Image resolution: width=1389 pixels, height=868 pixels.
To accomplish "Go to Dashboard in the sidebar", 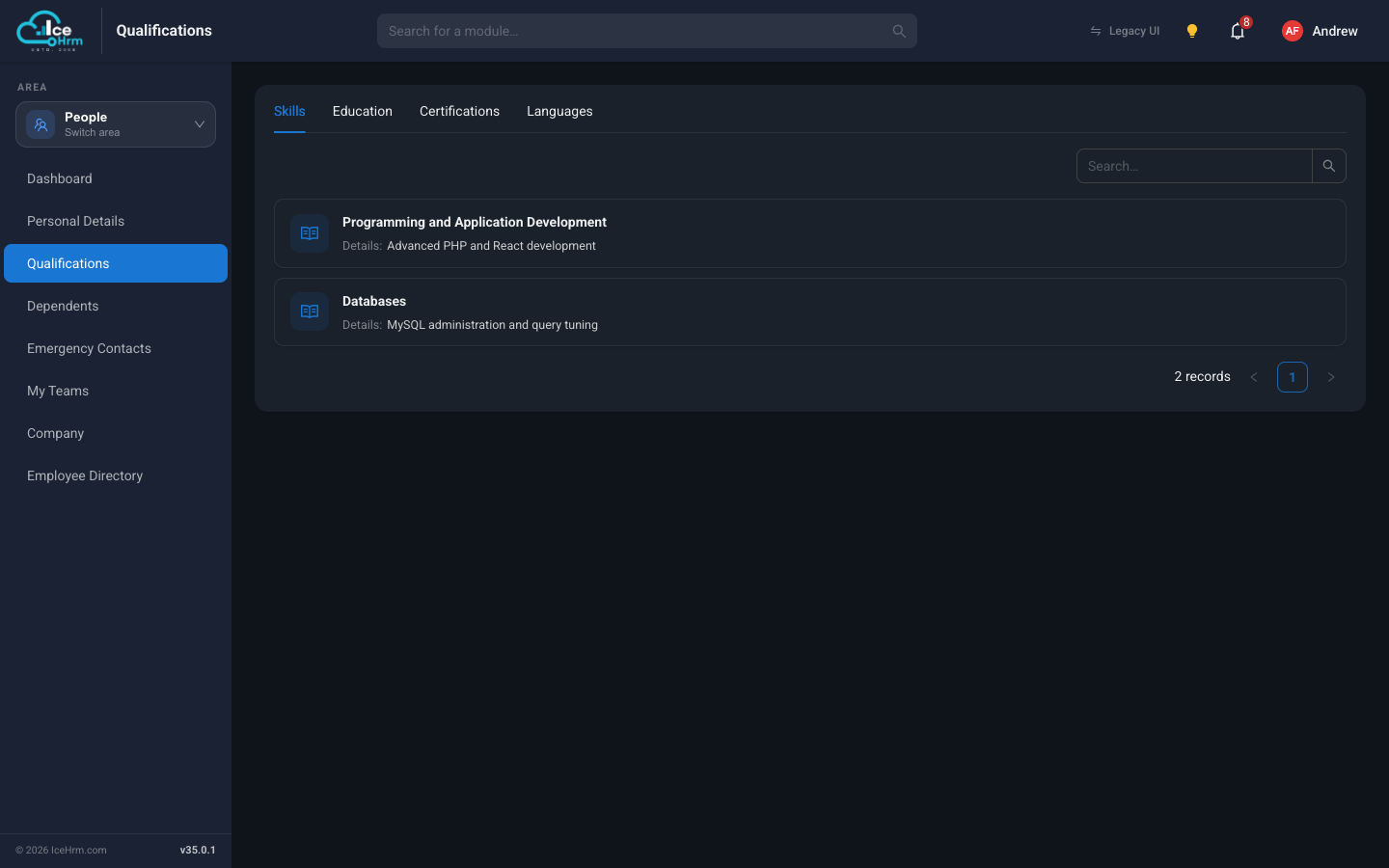I will coord(116,178).
